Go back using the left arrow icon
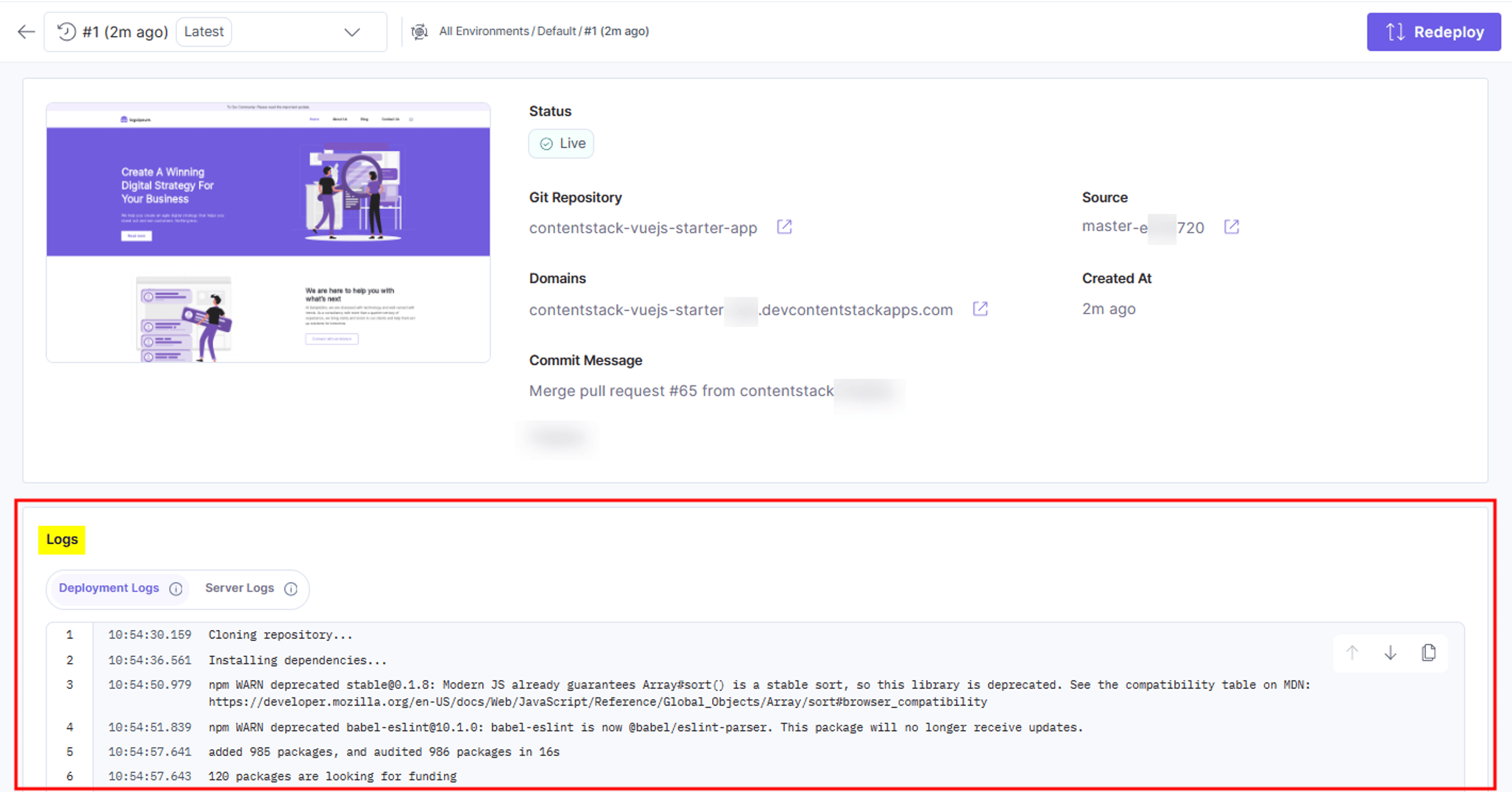Image resolution: width=1512 pixels, height=792 pixels. [26, 32]
